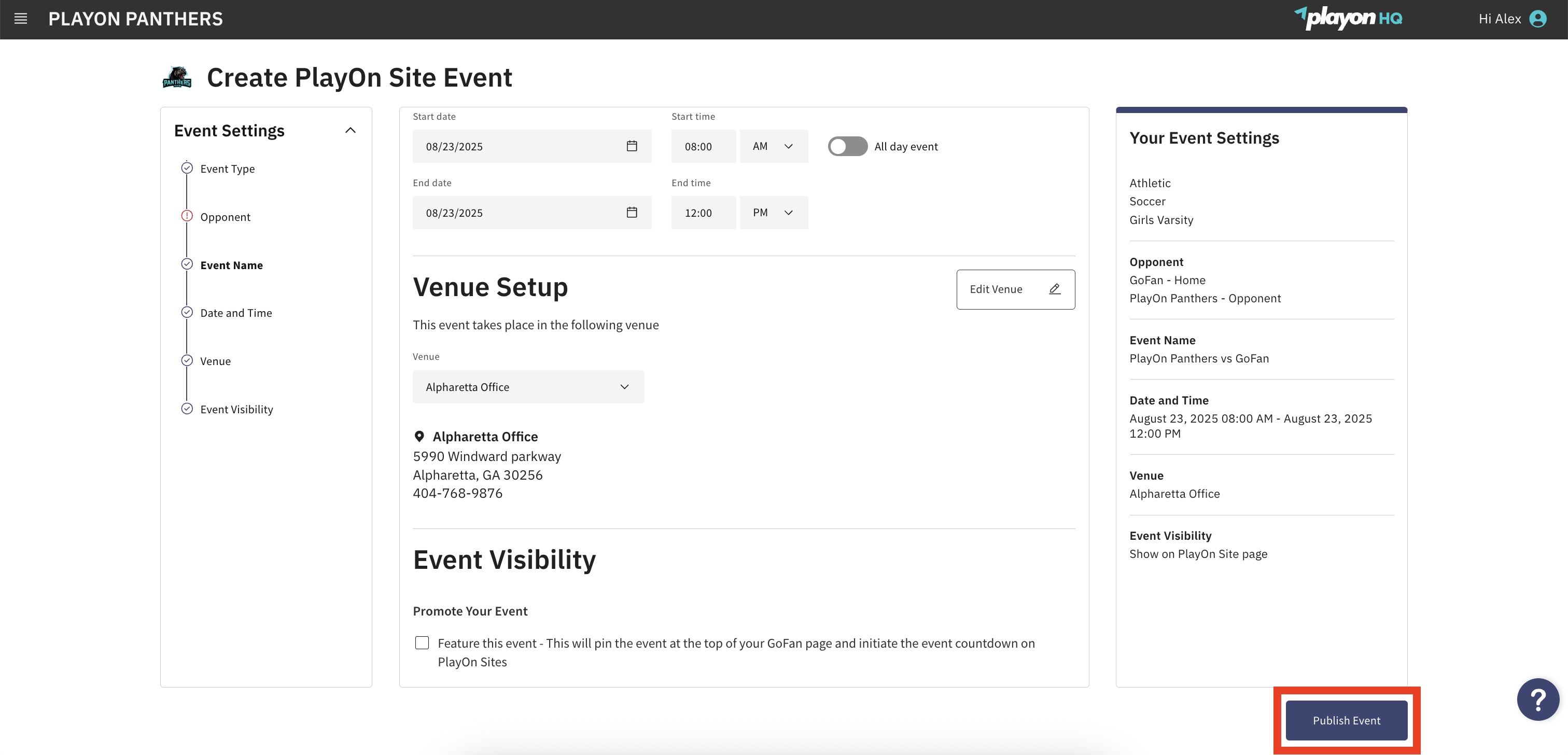Go to the Event Visibility step
The width and height of the screenshot is (1568, 755).
coord(237,409)
